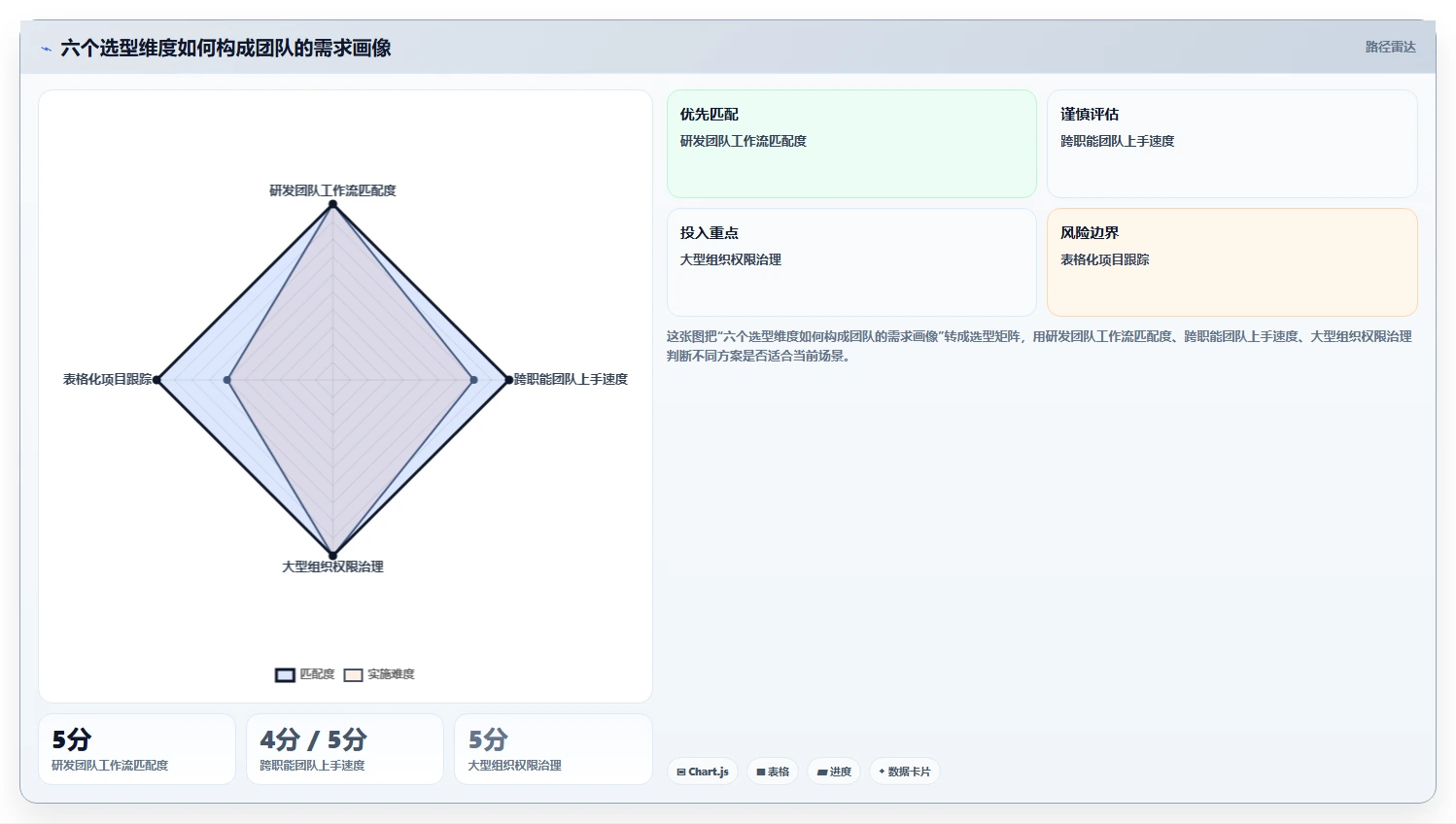Viewport: 1456px width, 824px height.
Task: Click 大型组织权限治理 text in 投入重点 card
Action: [730, 259]
